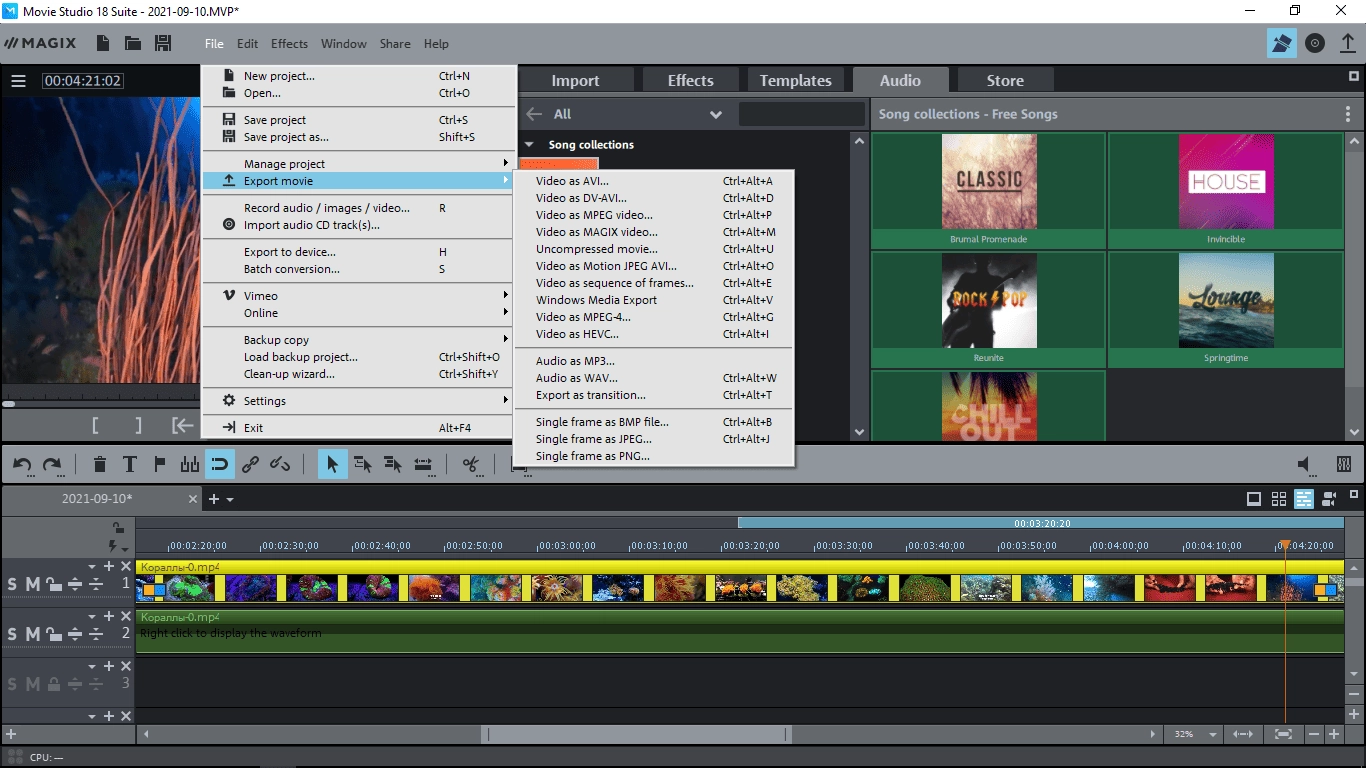Click the timeline zoom-to-fit button
The image size is (1366, 768).
coord(1283,734)
